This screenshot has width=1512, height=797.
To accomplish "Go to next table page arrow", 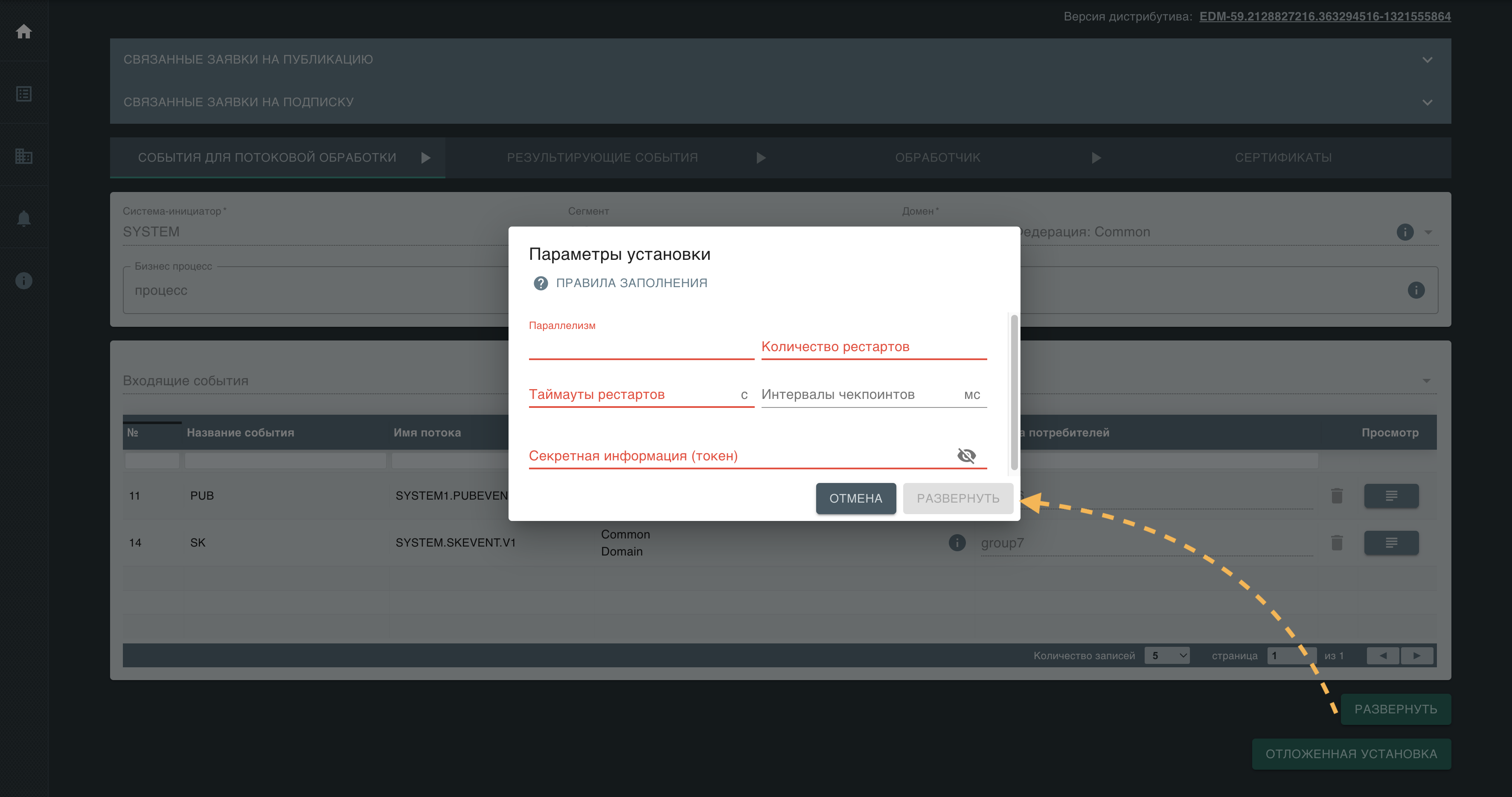I will tap(1416, 655).
